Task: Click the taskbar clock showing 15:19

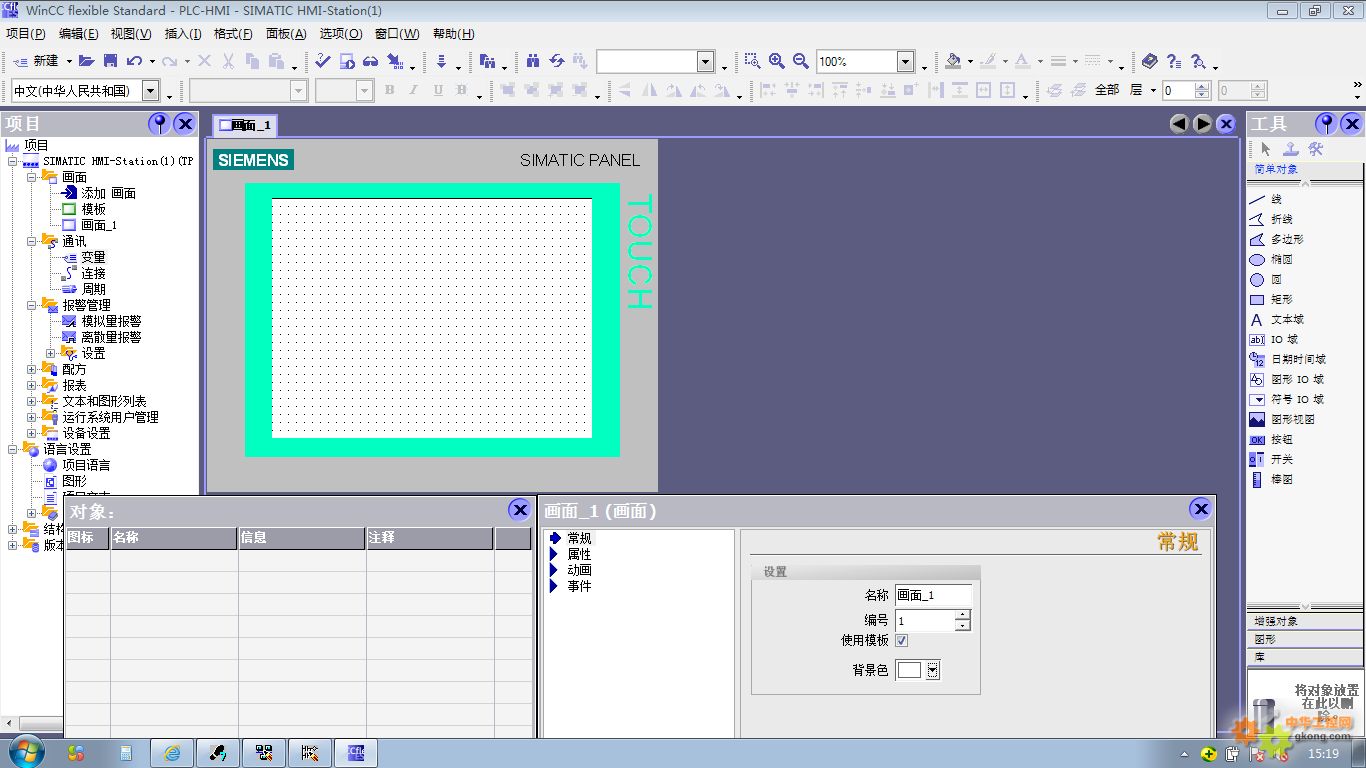Action: coord(1323,753)
